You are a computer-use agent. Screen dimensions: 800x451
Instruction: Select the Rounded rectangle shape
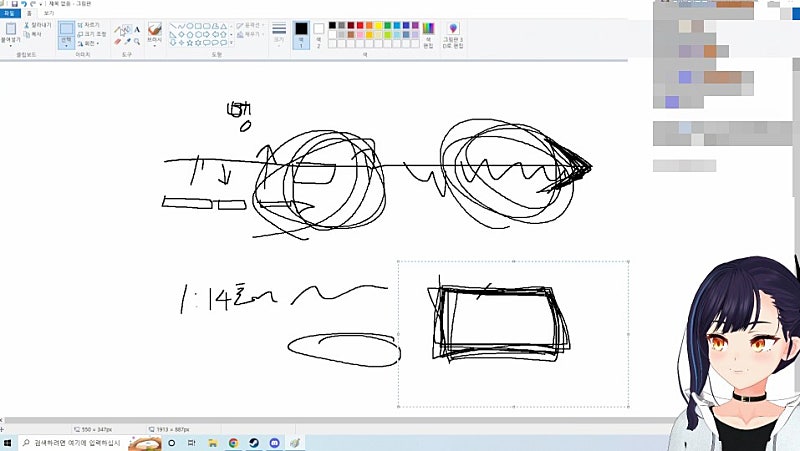click(207, 26)
